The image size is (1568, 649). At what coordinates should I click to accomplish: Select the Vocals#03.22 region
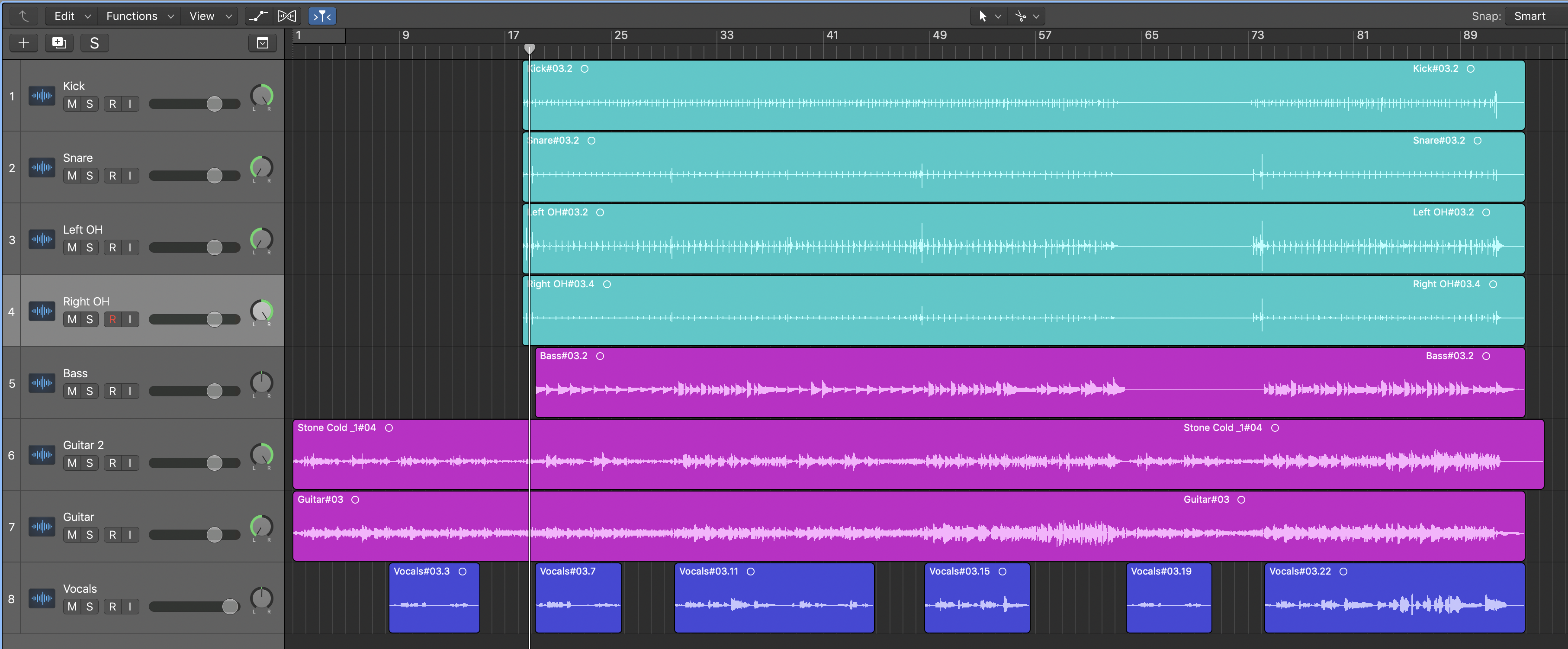click(x=1394, y=598)
